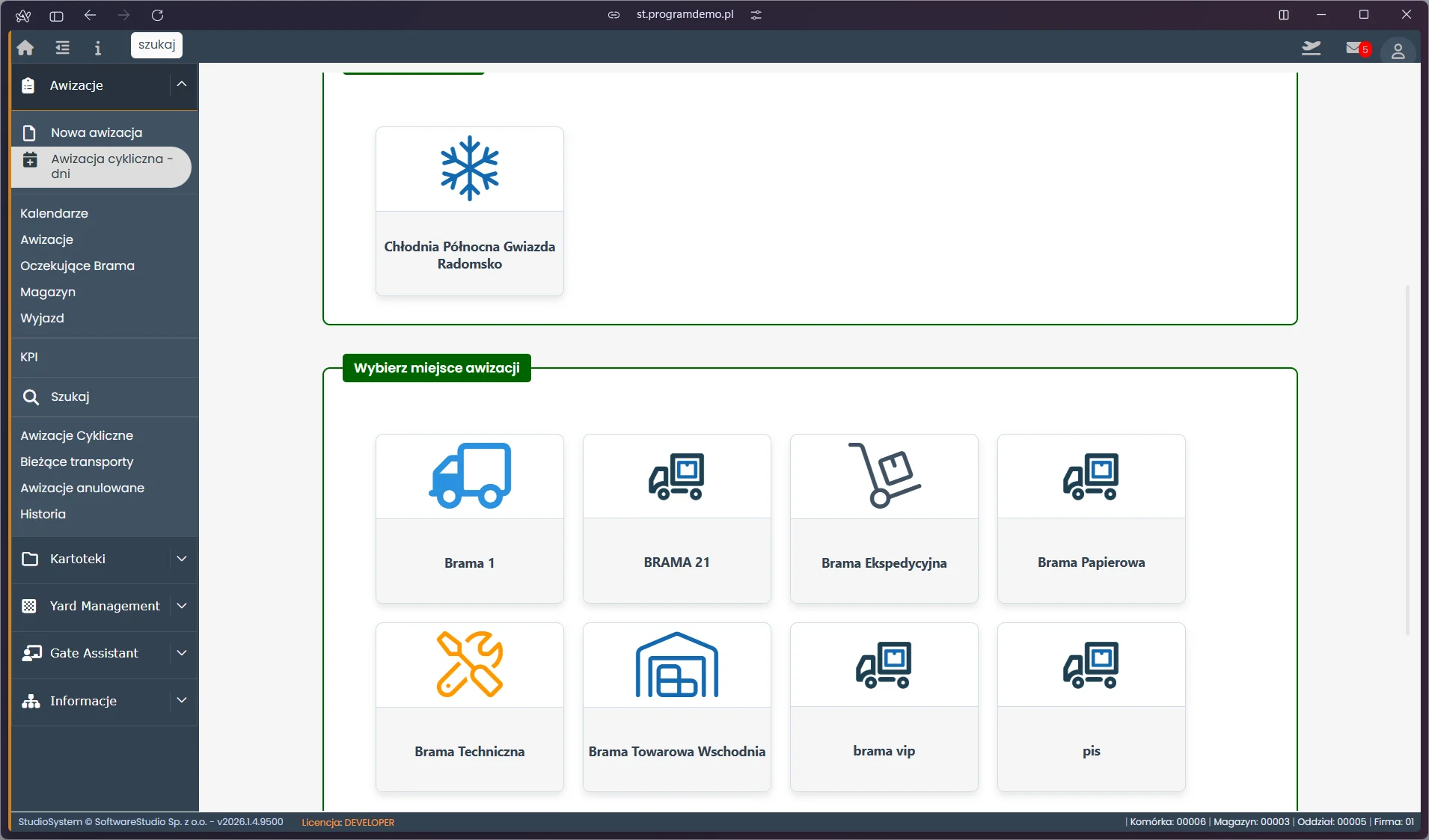1429x840 pixels.
Task: Click Magazyn: 00003 status entry
Action: click(1251, 821)
